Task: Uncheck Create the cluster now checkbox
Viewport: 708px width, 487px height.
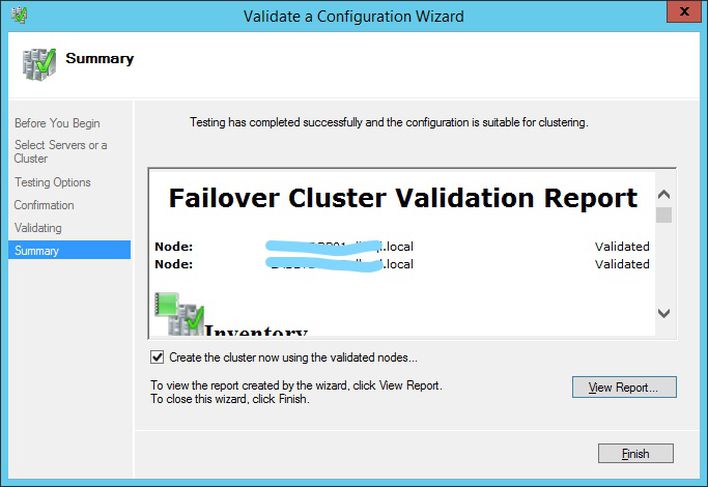Action: (x=157, y=357)
